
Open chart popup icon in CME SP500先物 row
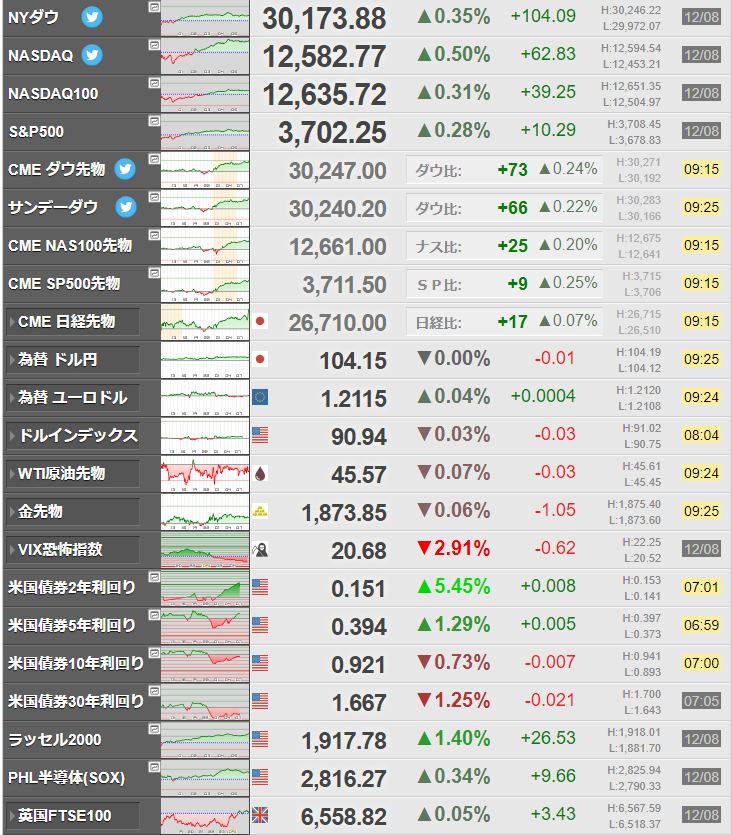tap(154, 273)
